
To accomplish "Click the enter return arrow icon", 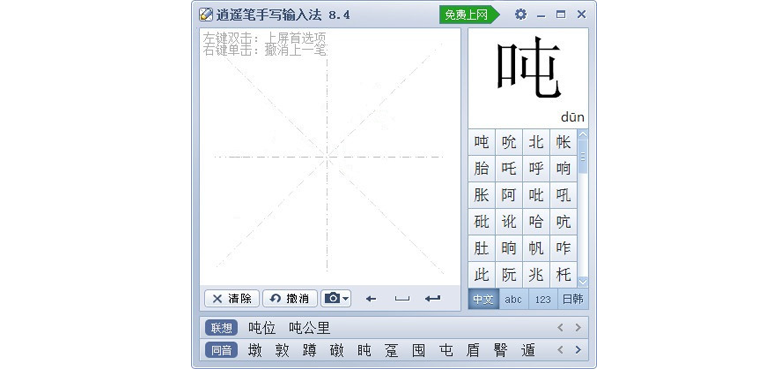I will pyautogui.click(x=432, y=299).
